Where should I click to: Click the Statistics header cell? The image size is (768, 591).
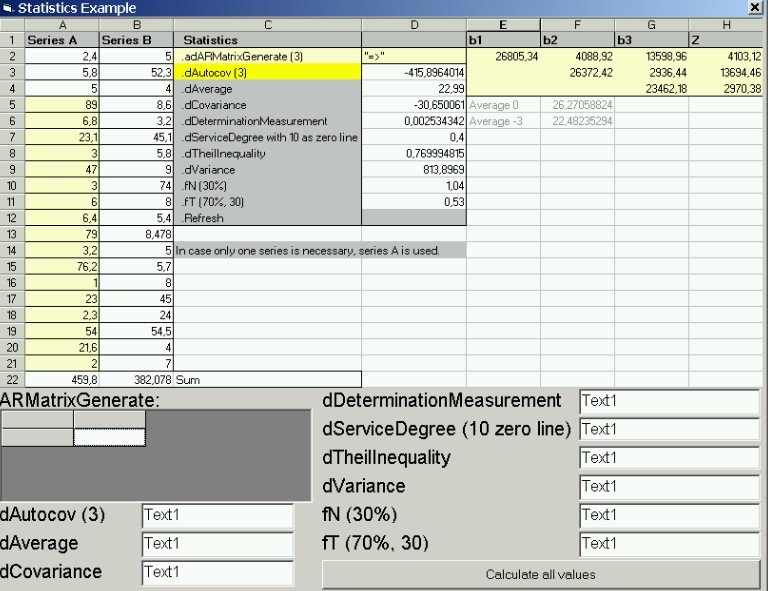pos(268,40)
